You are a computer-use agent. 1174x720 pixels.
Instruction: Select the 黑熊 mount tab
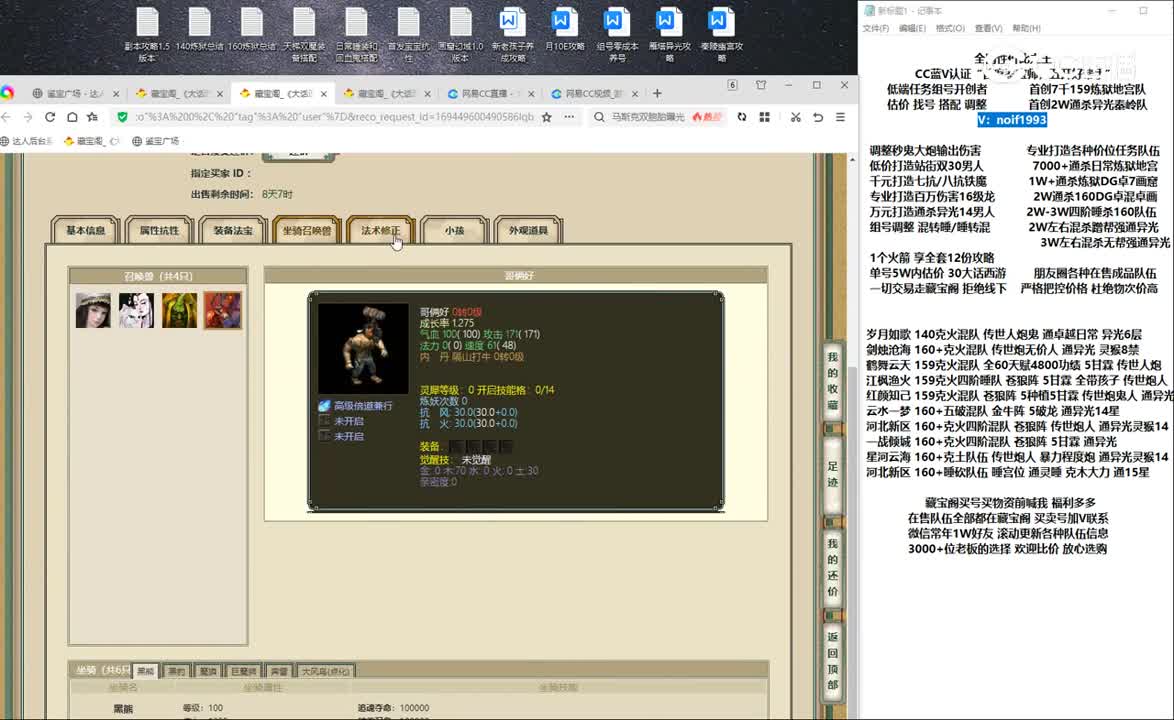145,671
